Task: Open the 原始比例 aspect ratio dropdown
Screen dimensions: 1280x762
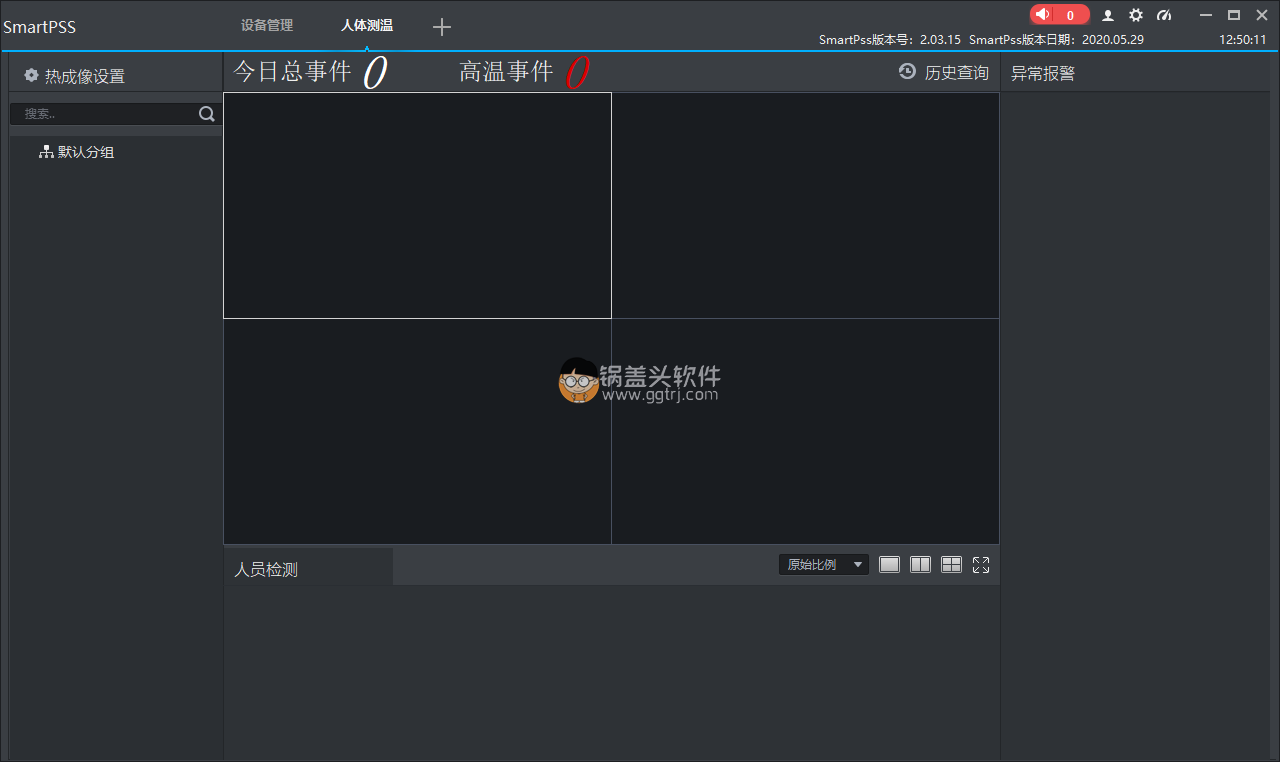Action: (x=824, y=565)
